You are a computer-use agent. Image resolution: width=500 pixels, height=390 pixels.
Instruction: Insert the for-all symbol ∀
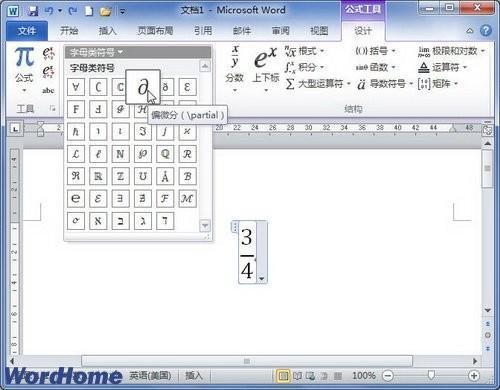point(76,87)
